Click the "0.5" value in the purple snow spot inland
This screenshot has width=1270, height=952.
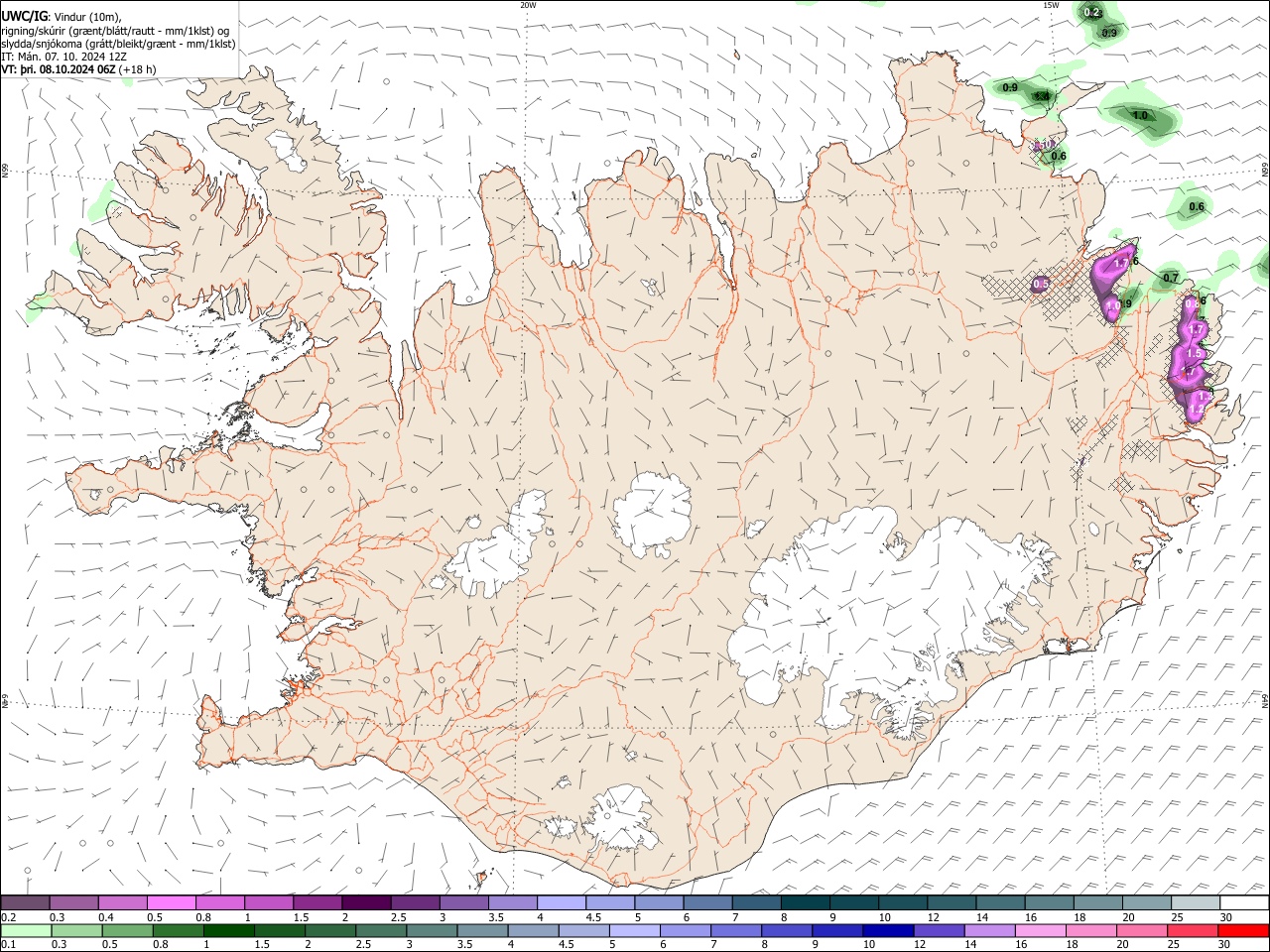click(x=1040, y=285)
